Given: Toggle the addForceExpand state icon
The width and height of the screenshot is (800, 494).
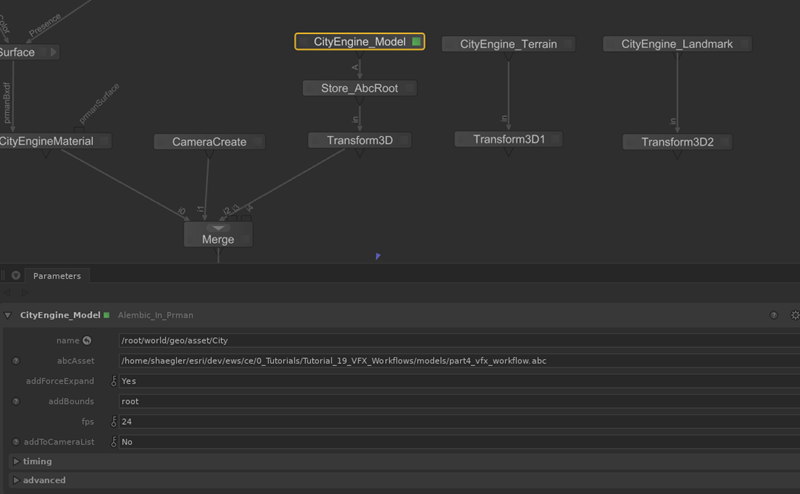Looking at the screenshot, I should [113, 381].
